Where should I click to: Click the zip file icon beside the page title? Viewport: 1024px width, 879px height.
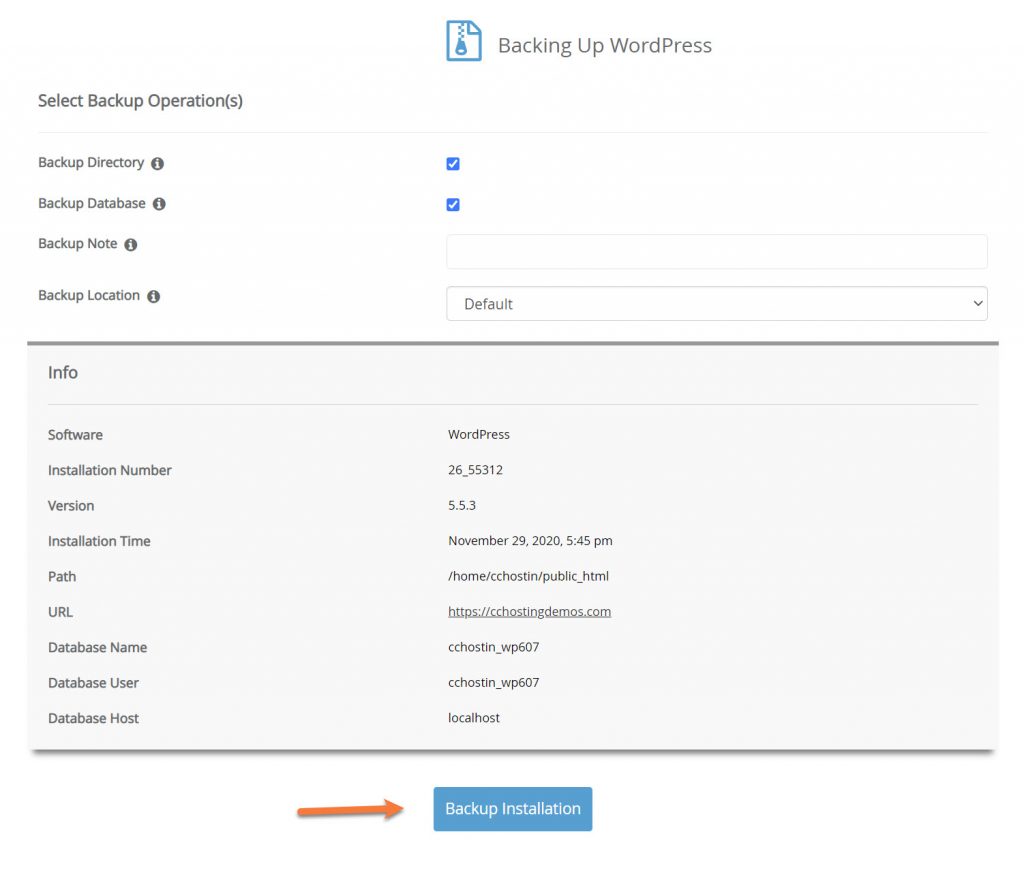click(463, 42)
